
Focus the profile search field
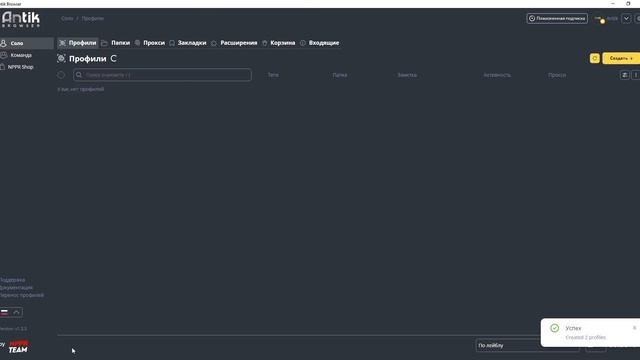pyautogui.click(x=162, y=75)
